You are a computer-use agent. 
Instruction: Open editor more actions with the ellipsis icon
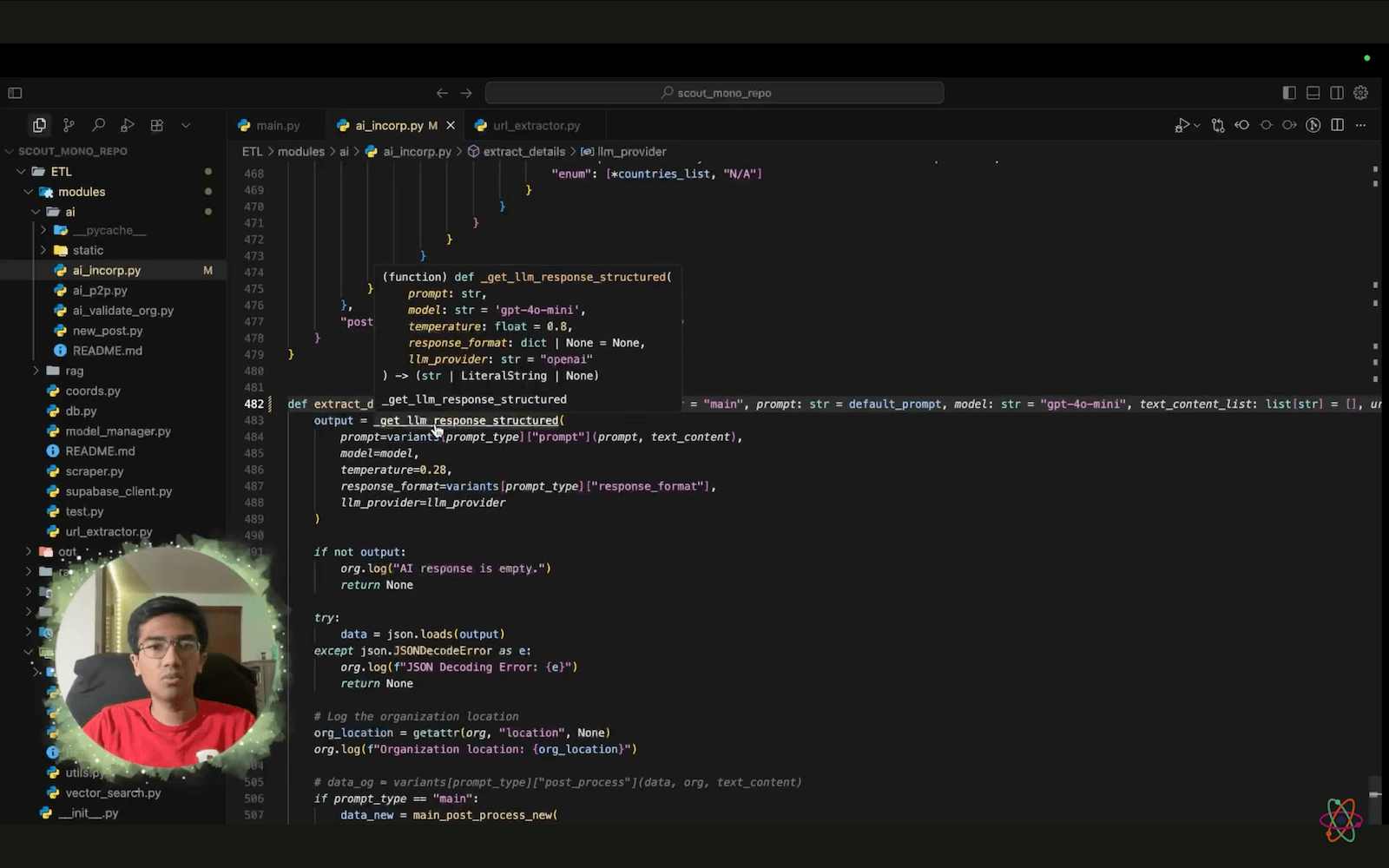tap(1359, 125)
